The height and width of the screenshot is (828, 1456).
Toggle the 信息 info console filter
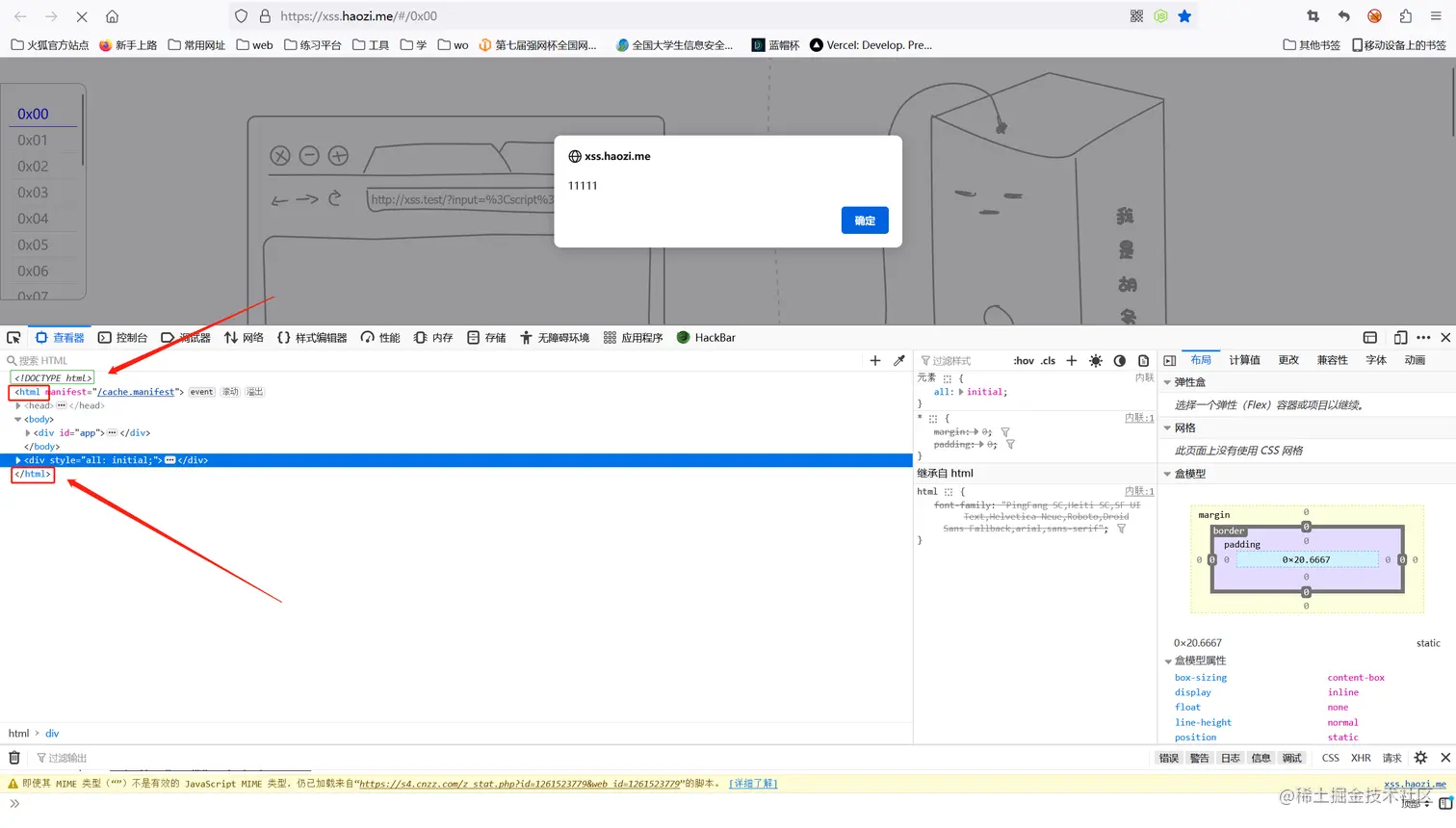1261,758
